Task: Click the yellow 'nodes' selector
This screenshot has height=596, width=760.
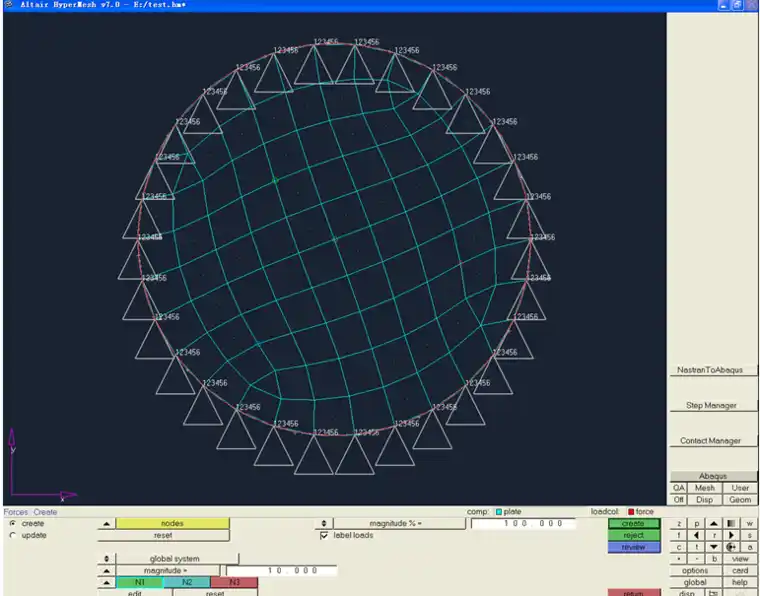Action: pyautogui.click(x=173, y=523)
